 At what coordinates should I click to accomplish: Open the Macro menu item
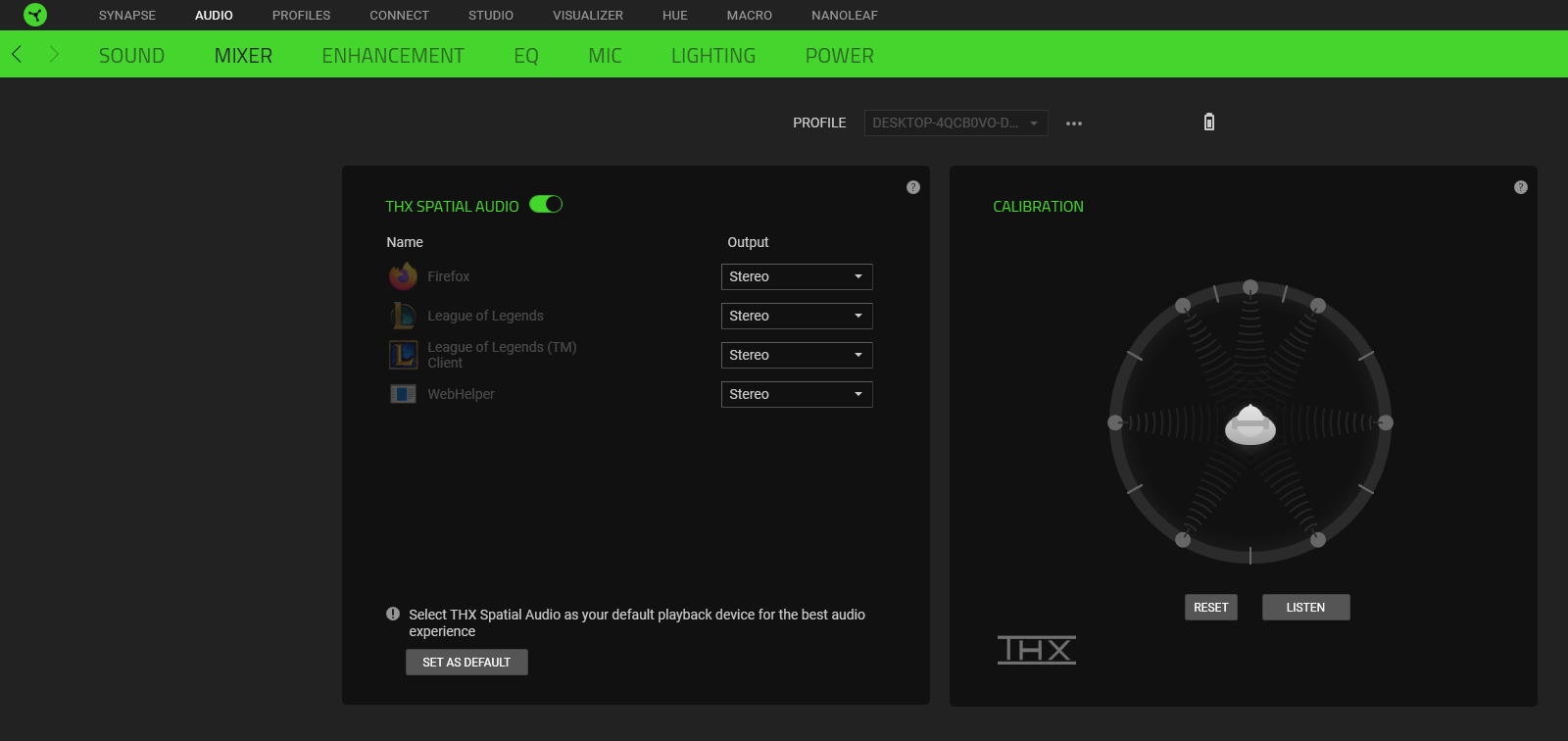(750, 16)
